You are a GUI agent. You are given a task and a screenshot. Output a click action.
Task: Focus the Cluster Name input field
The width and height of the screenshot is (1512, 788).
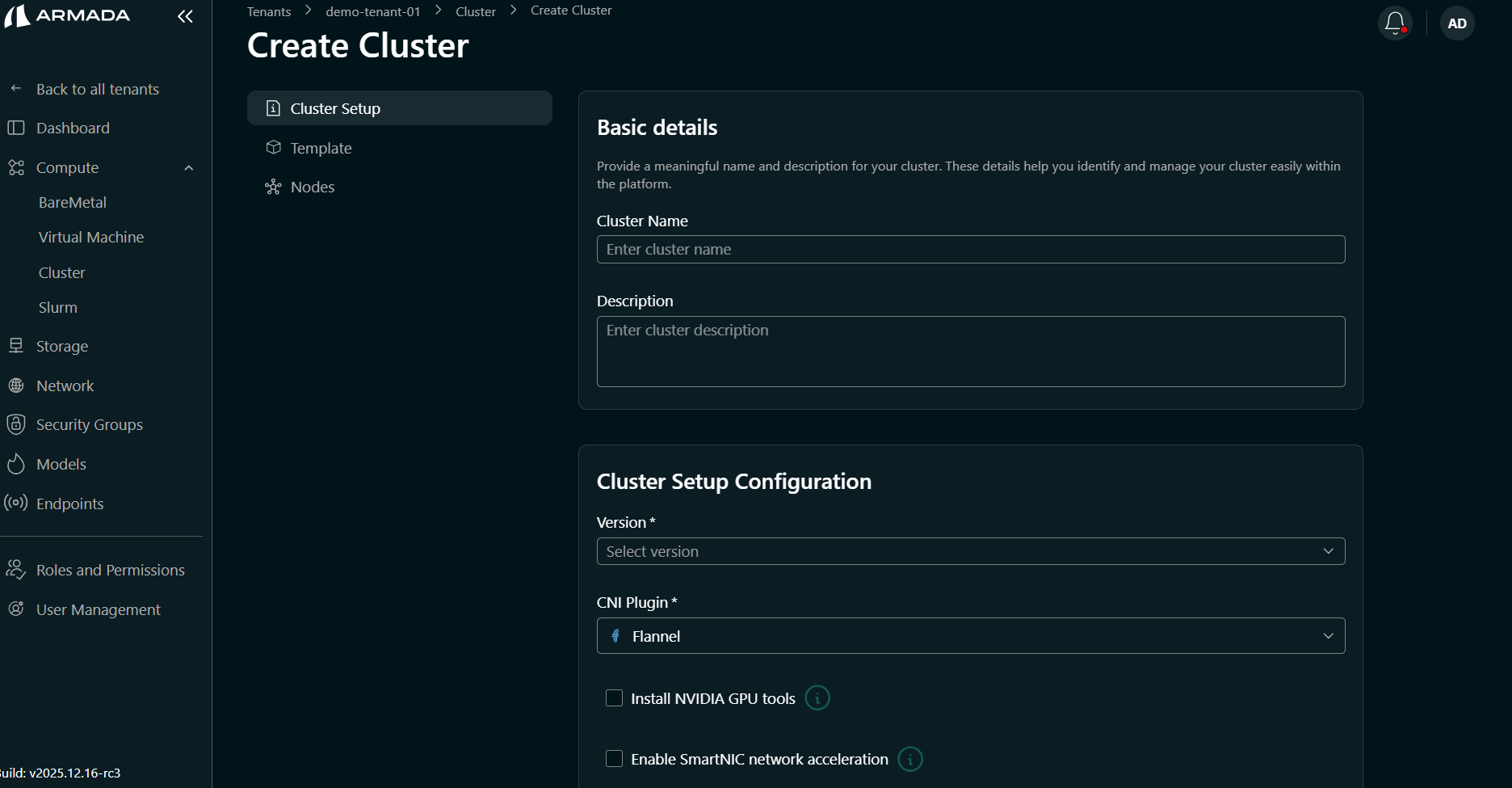[970, 250]
